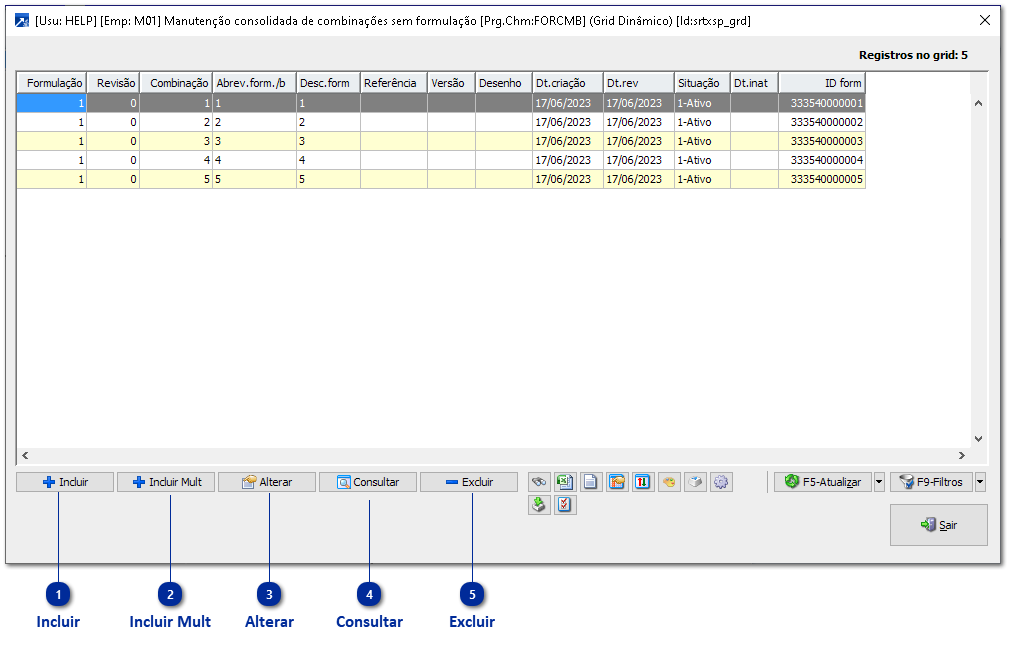The width and height of the screenshot is (1024, 648).
Task: Open the F9-Filtros button
Action: pos(931,482)
